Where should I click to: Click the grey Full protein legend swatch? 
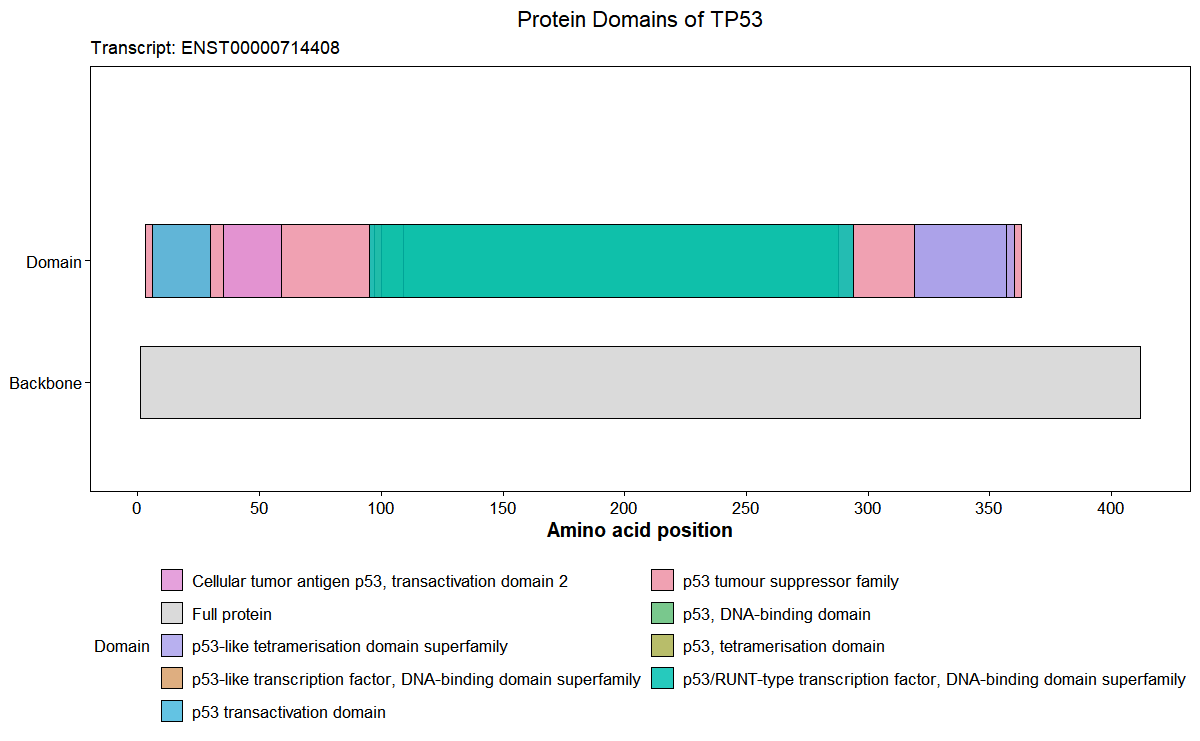[x=170, y=613]
